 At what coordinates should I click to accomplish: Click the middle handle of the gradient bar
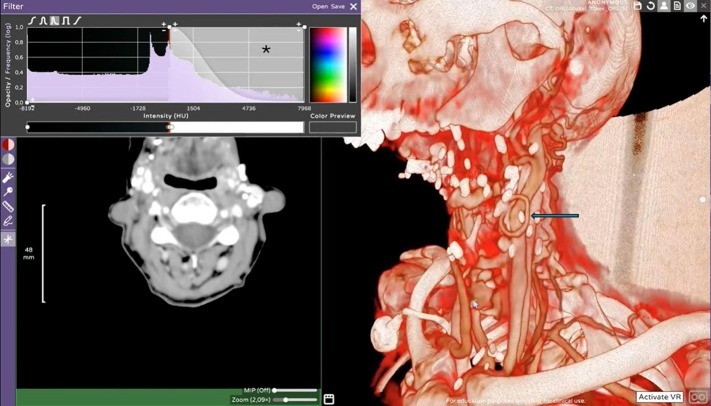pos(170,127)
